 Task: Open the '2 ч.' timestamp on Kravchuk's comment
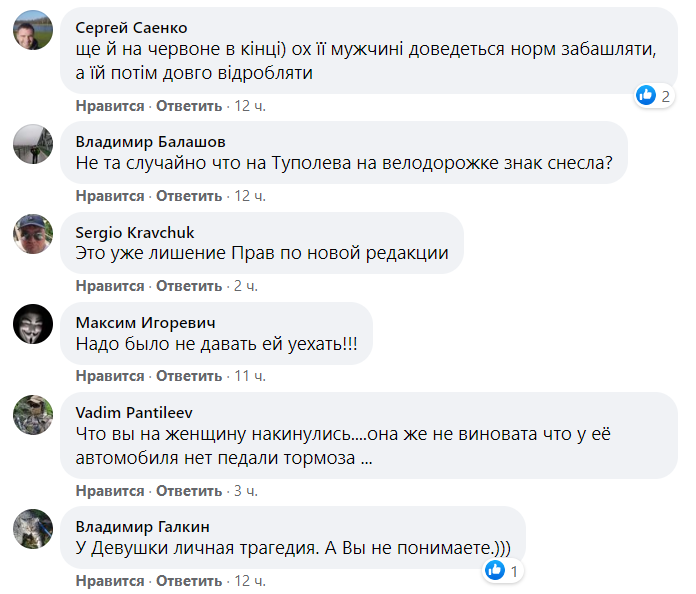click(245, 286)
